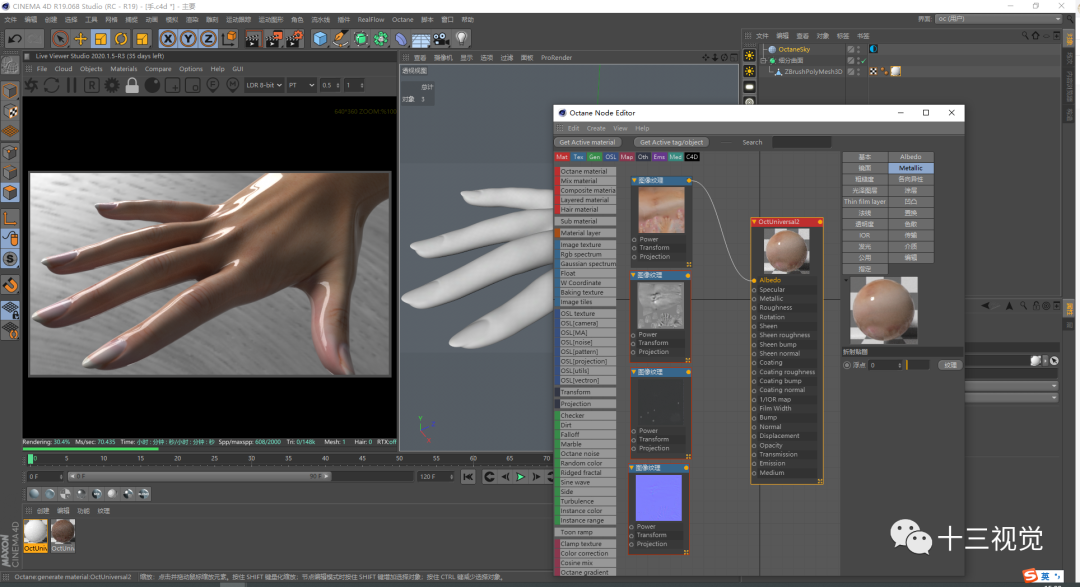Toggle the OSL node filter
The height and width of the screenshot is (587, 1080).
click(610, 157)
